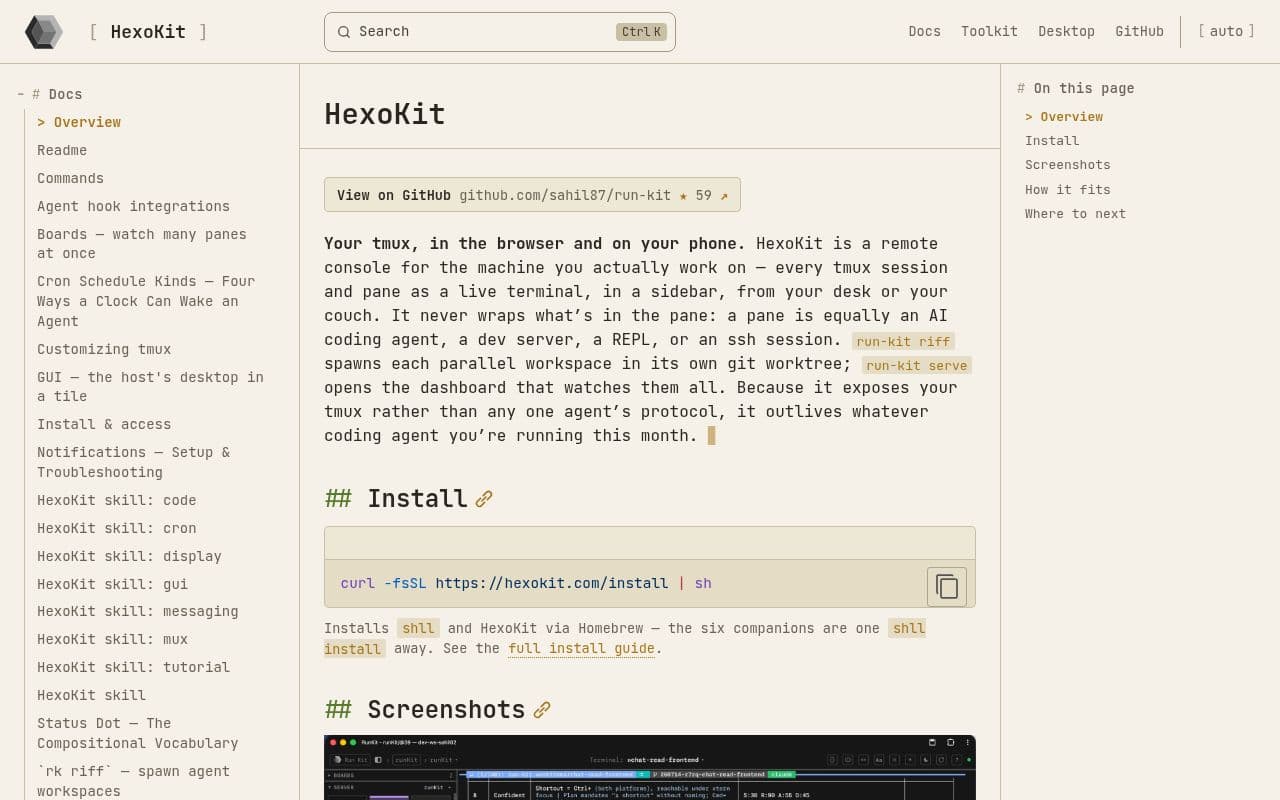Open Status Dot — Compositional Vocabulary page
The height and width of the screenshot is (800, 1280).
tap(137, 733)
